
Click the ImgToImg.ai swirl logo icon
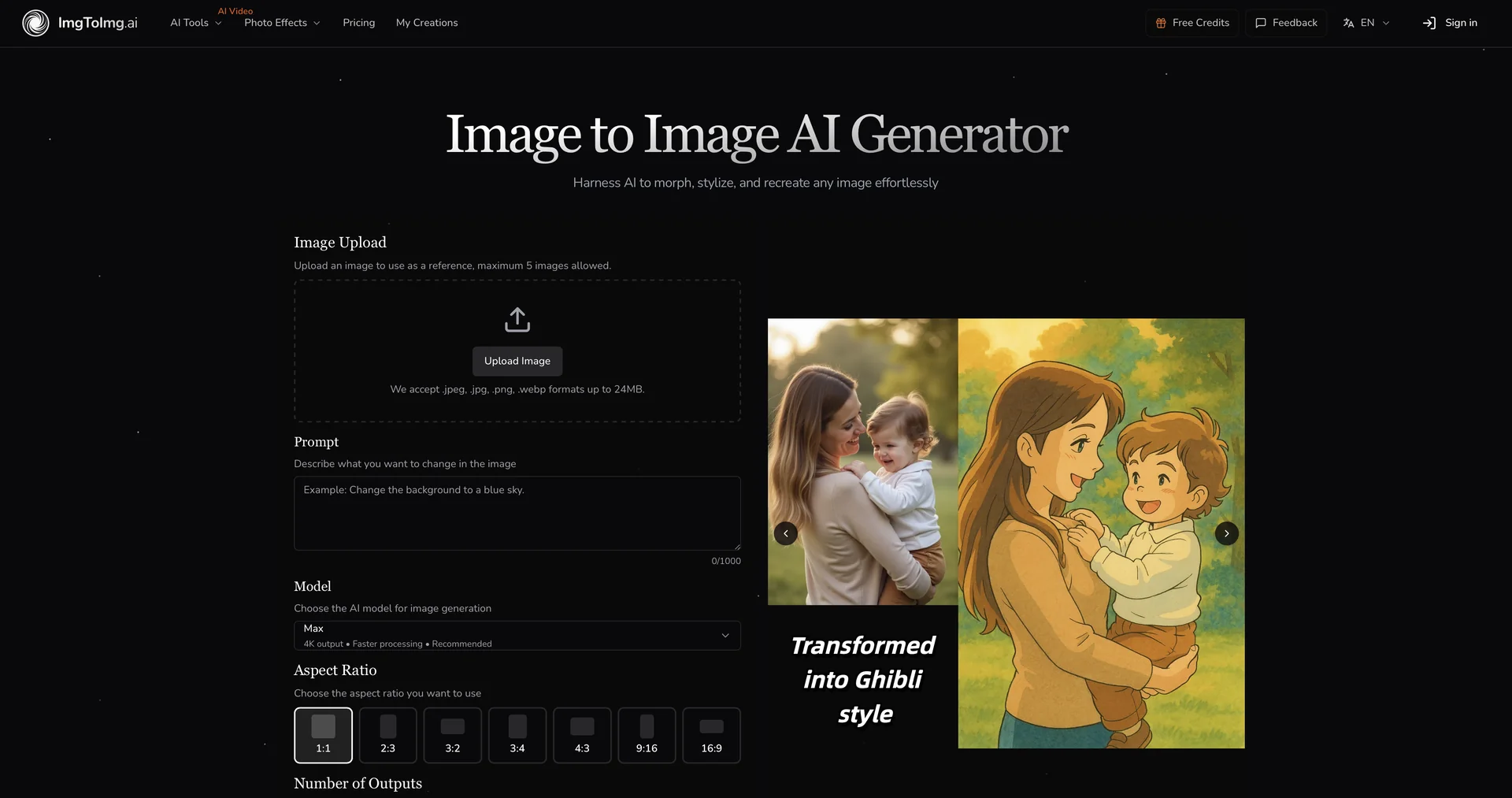(x=35, y=23)
